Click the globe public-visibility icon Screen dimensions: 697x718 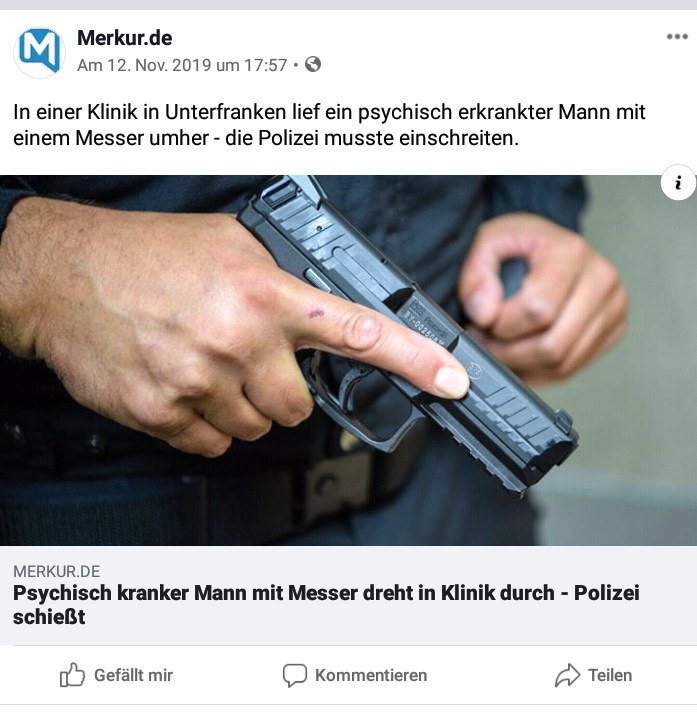pos(313,65)
